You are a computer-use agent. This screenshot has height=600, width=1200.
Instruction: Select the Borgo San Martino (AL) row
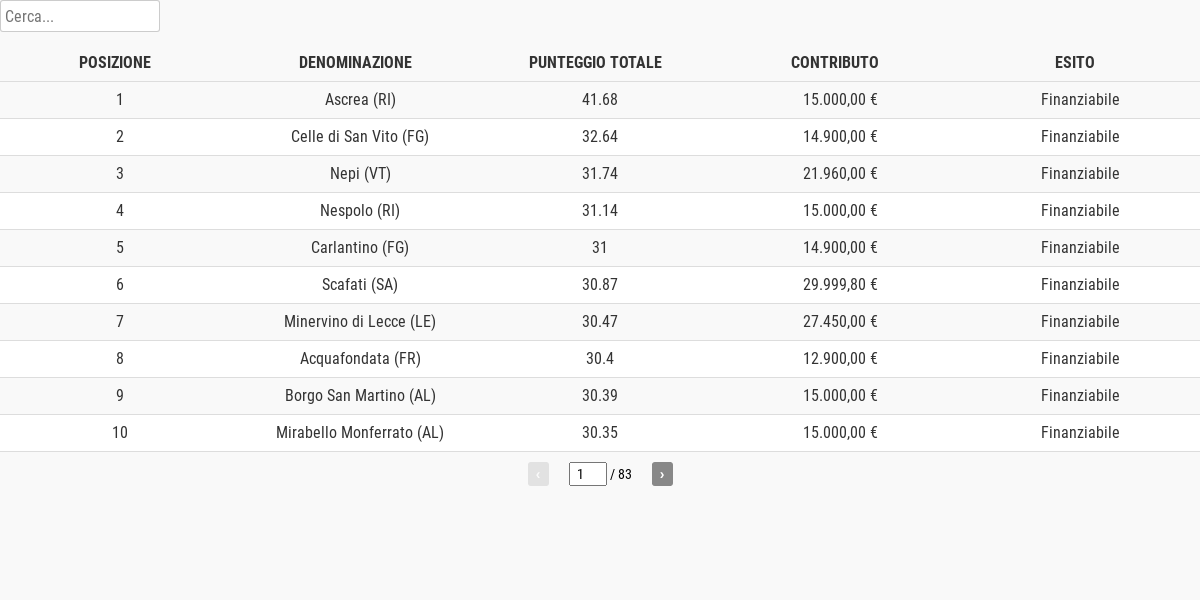pos(600,396)
